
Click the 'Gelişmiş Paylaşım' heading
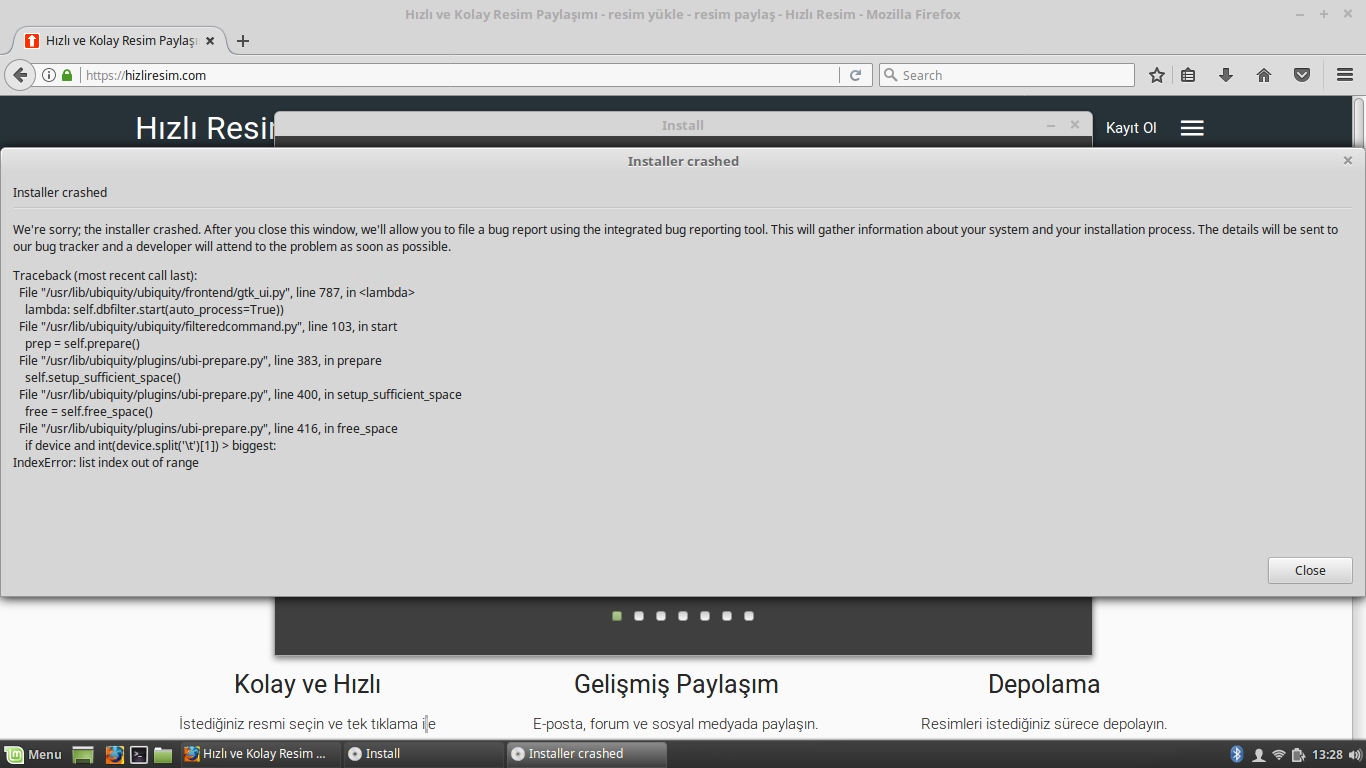676,684
